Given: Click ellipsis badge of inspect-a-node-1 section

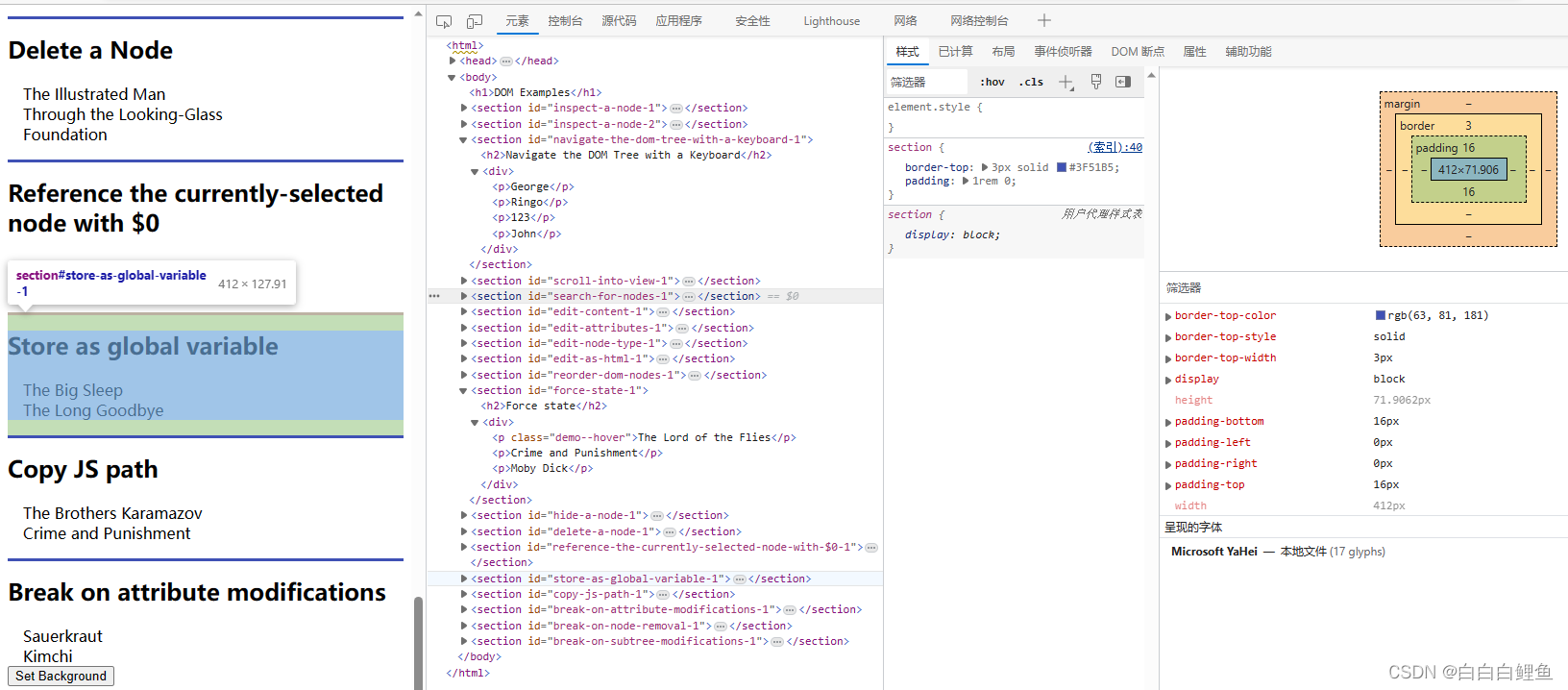Looking at the screenshot, I should tap(676, 109).
